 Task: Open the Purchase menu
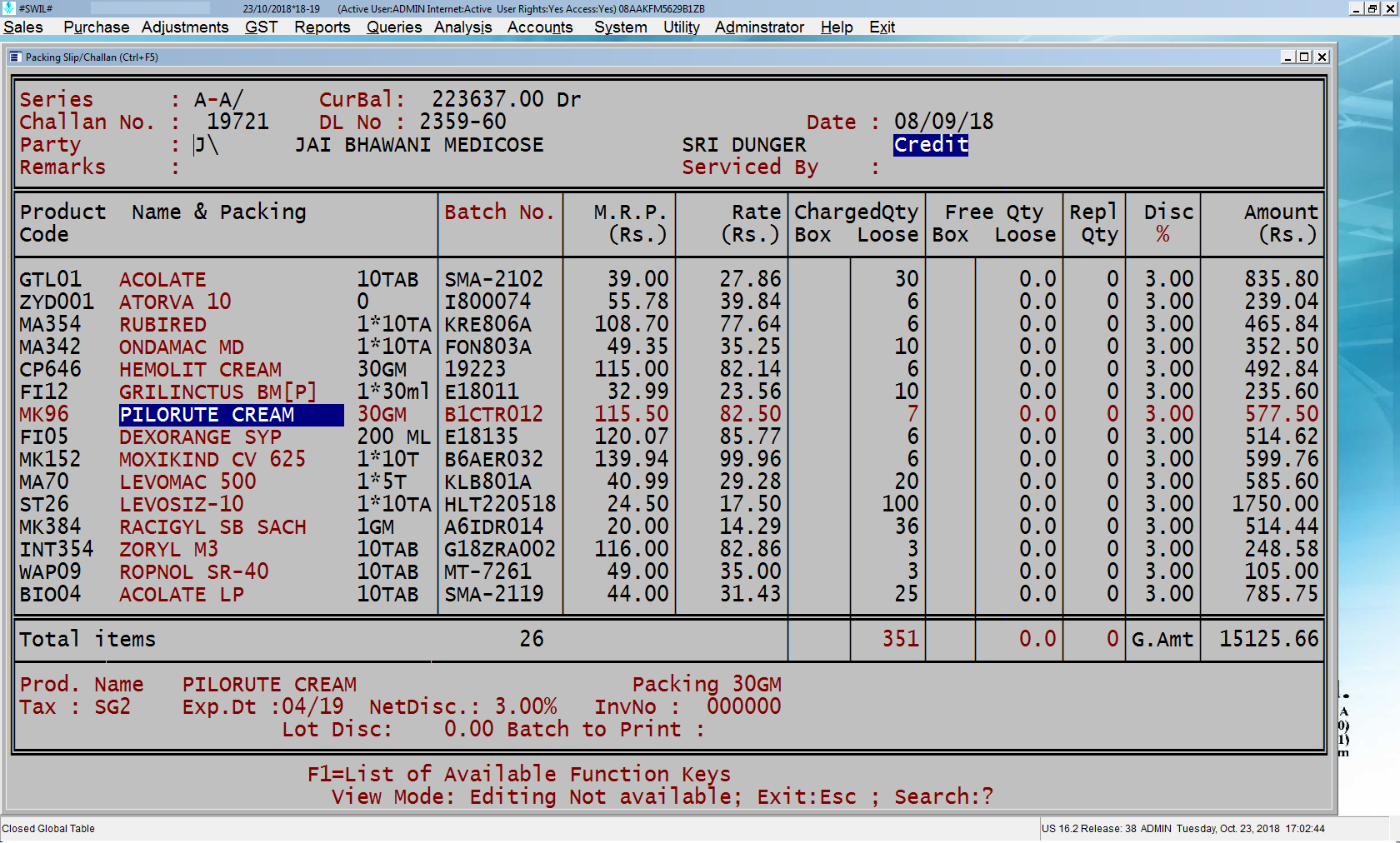coord(96,27)
